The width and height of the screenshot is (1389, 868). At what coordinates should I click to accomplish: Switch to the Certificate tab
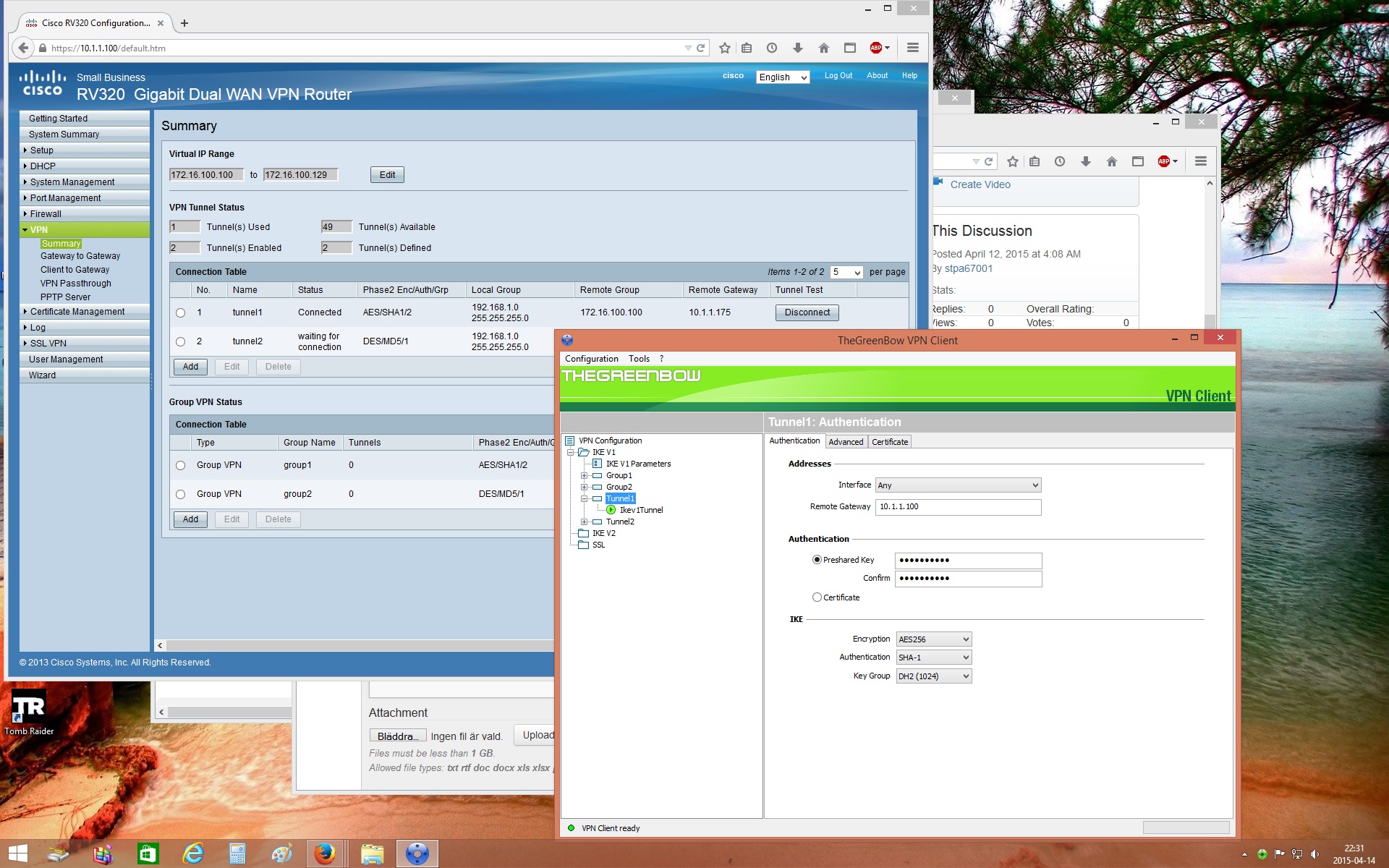(x=890, y=442)
